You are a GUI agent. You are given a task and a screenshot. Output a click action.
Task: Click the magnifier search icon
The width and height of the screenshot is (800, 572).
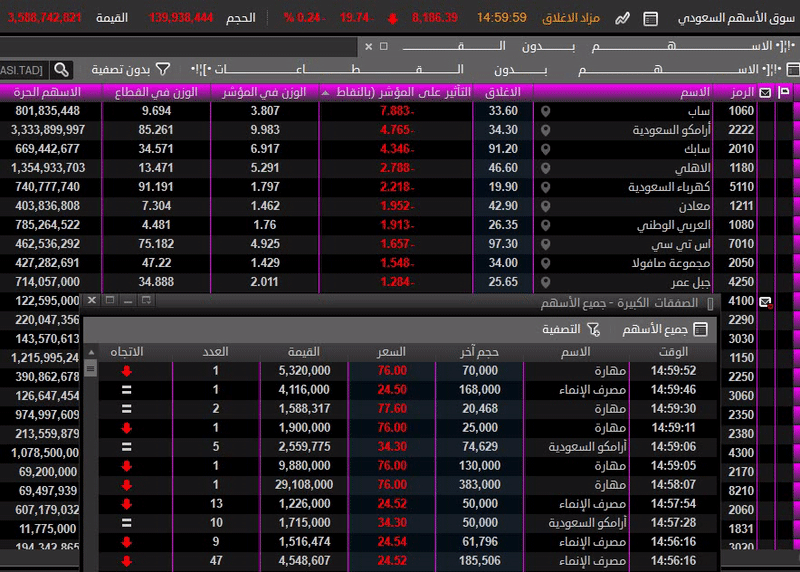click(62, 69)
